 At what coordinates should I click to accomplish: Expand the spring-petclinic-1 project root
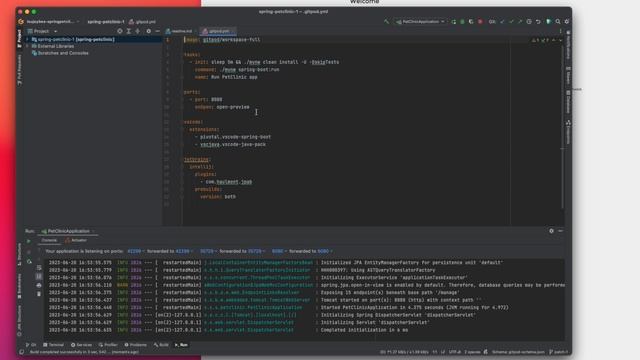coord(28,40)
